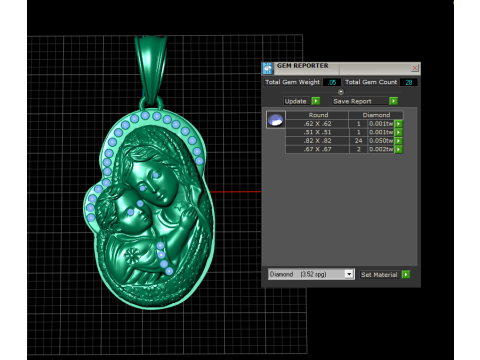This screenshot has width=480, height=360.
Task: Click the Total Gem Weight label
Action: 292,82
